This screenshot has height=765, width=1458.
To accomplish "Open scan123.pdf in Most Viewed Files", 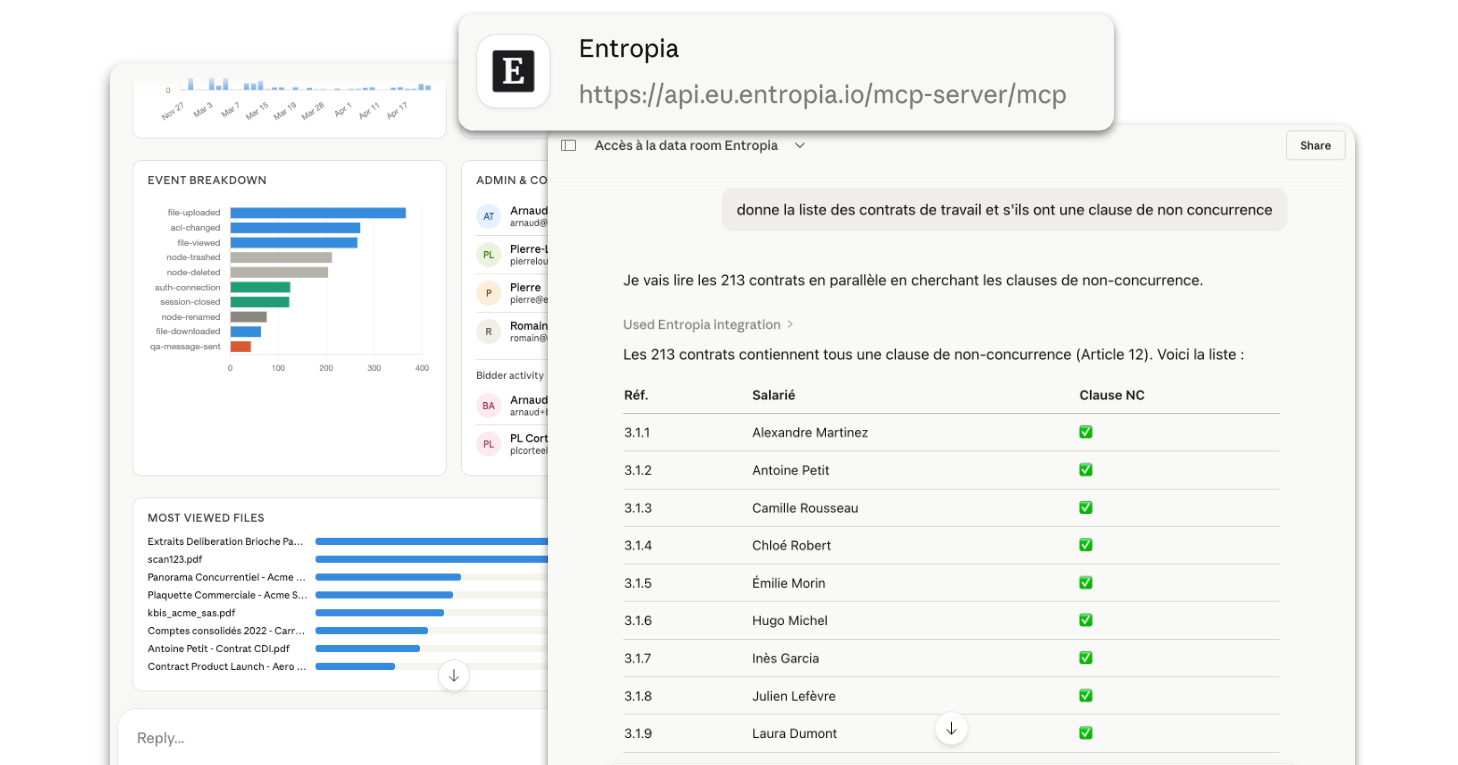I will click(175, 559).
